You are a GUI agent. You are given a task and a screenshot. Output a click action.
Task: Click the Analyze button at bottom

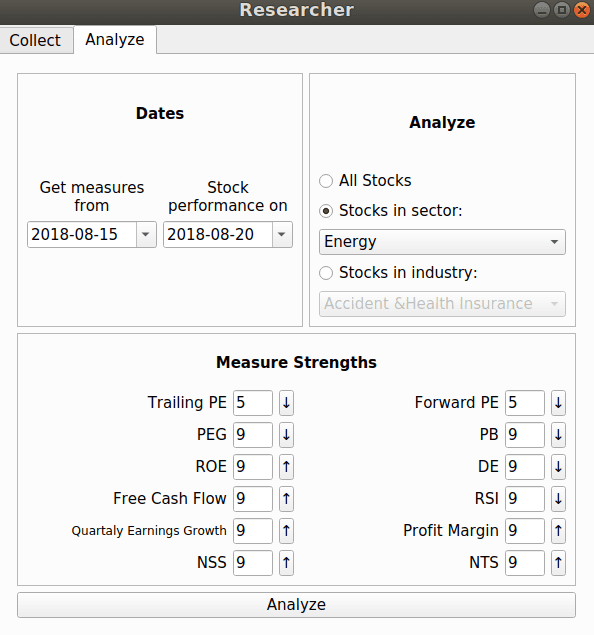pos(296,605)
